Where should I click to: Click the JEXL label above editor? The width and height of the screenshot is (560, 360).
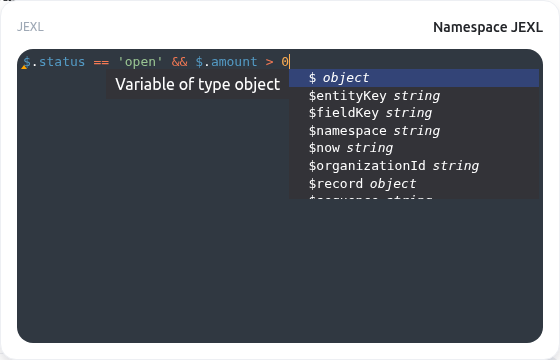[x=30, y=27]
